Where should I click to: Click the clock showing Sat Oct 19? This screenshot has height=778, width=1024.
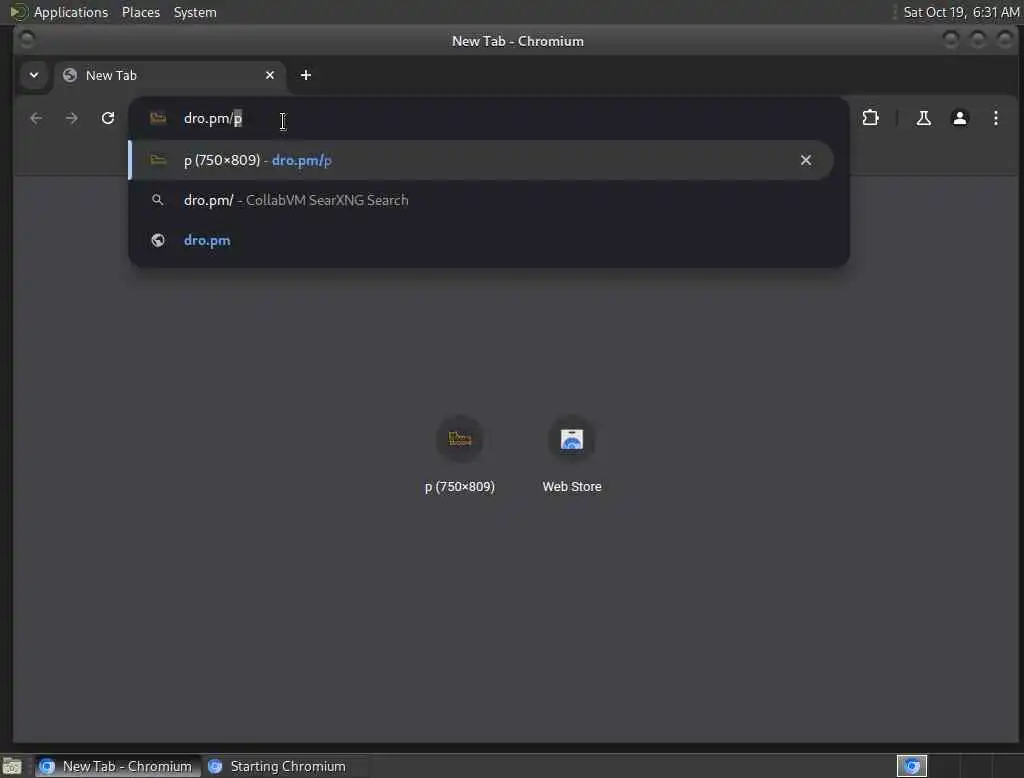961,12
